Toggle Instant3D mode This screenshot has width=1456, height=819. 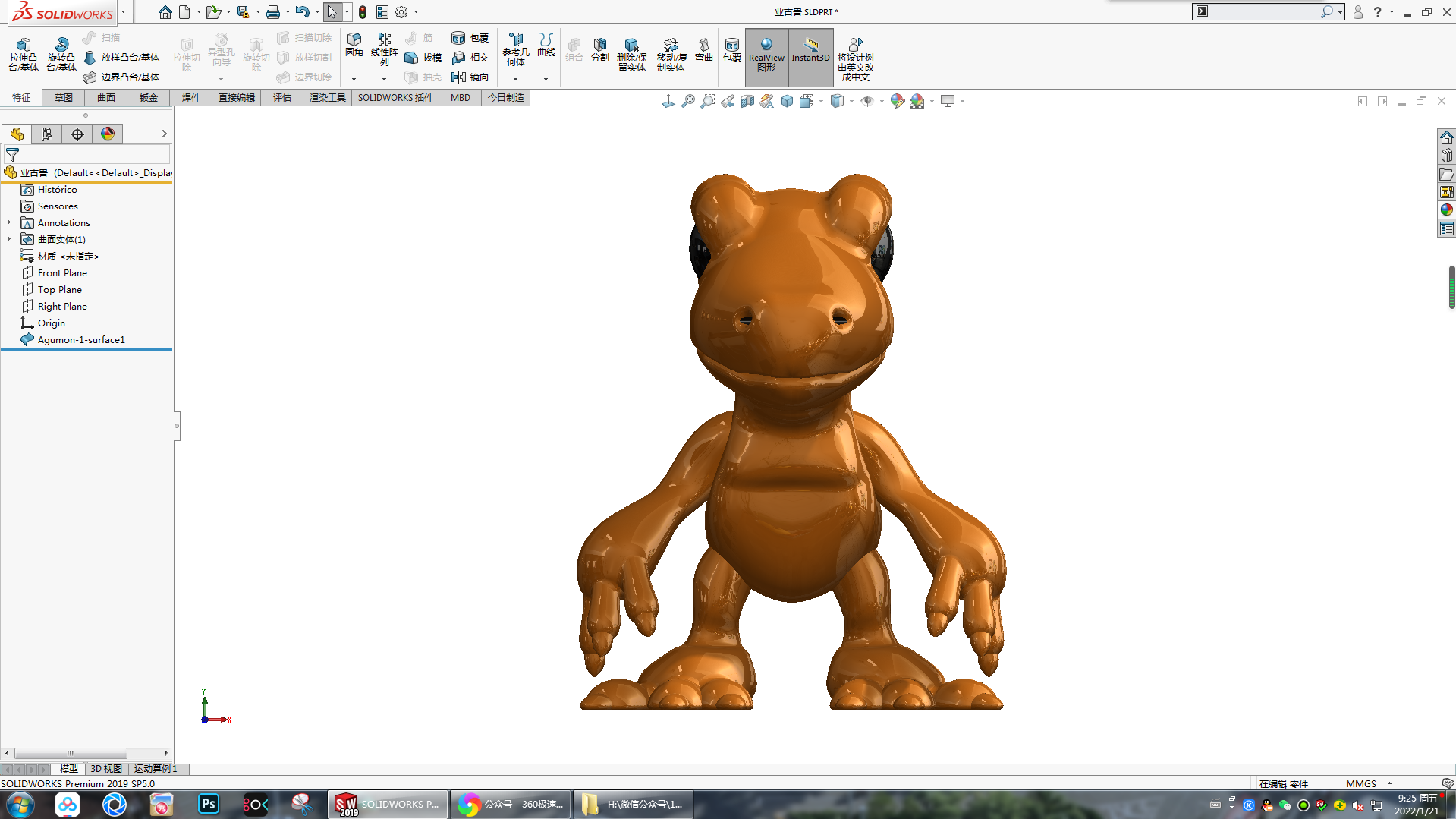tap(810, 57)
